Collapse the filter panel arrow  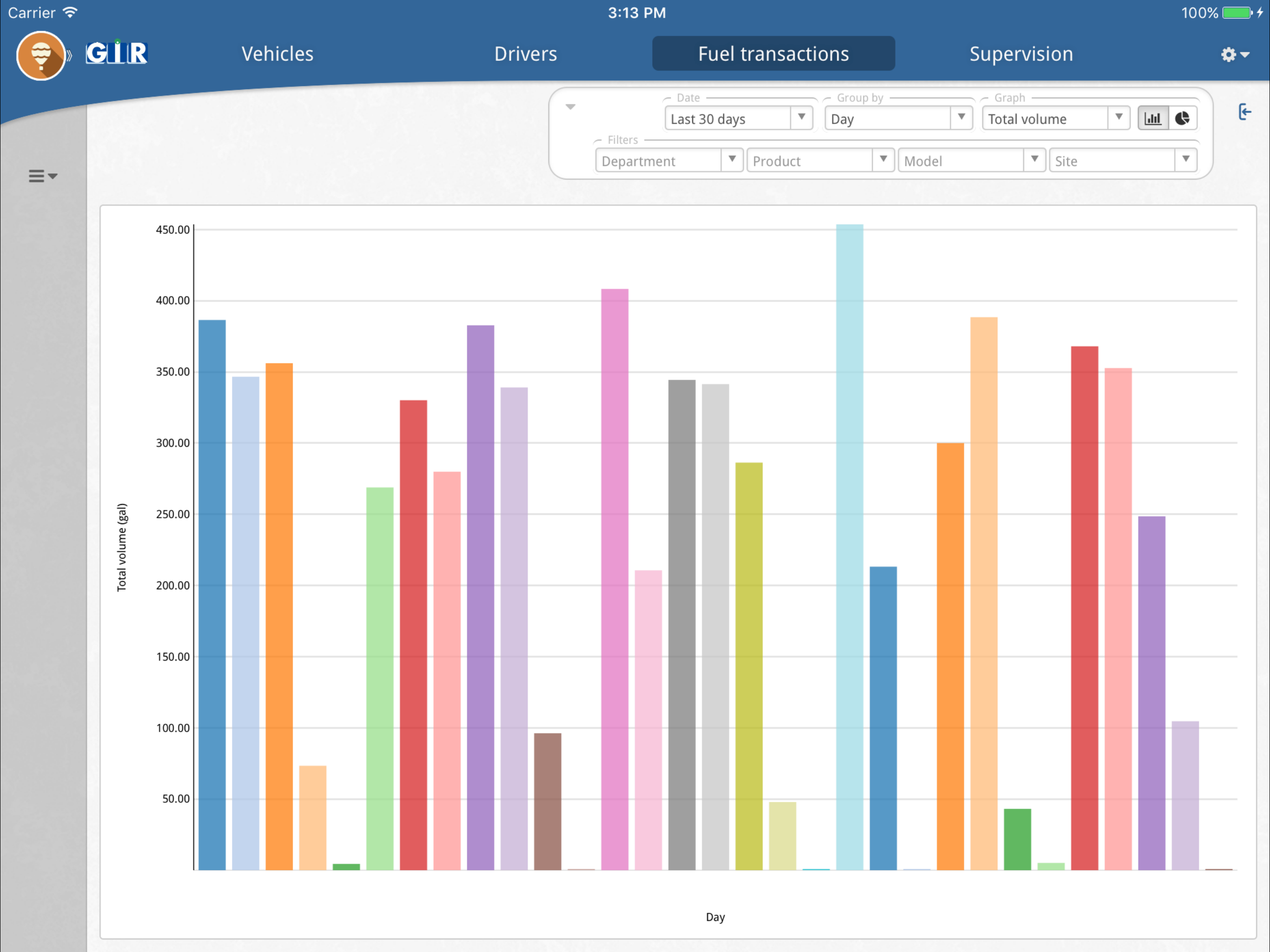570,107
